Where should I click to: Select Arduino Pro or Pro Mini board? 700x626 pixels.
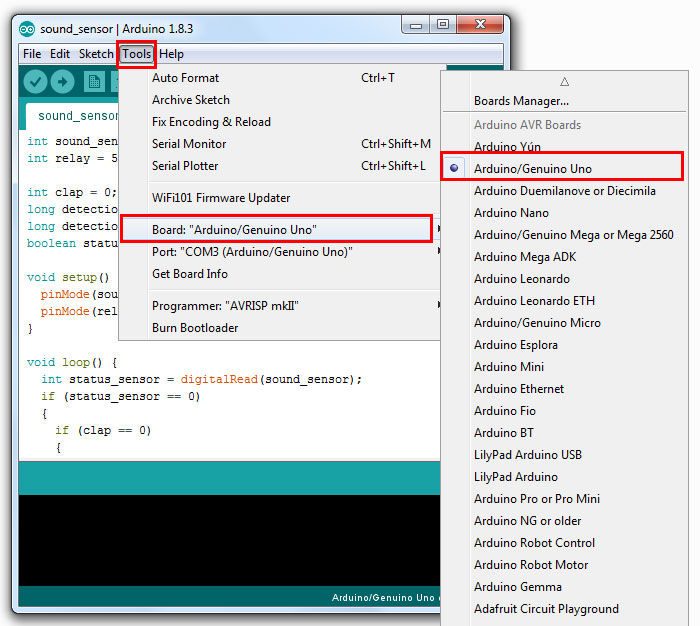point(565,499)
